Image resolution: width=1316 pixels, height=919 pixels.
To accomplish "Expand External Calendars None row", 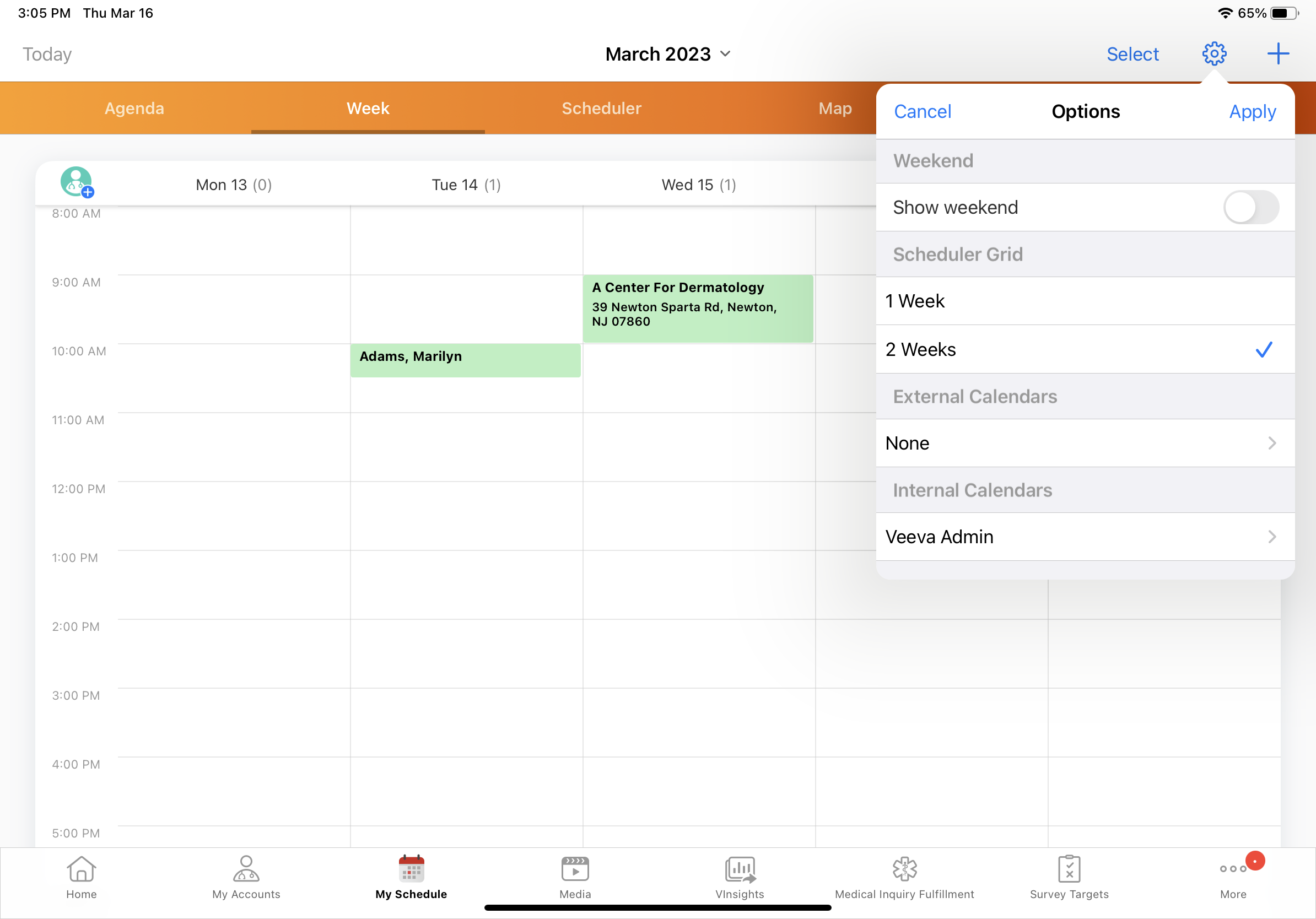I will coord(1085,443).
